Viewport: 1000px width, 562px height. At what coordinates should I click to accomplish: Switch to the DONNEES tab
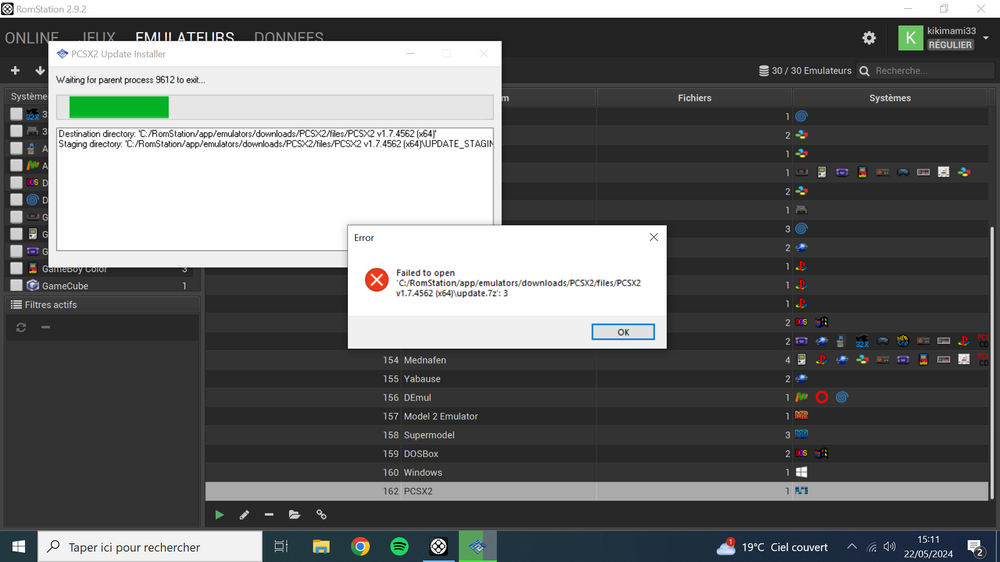[x=288, y=38]
